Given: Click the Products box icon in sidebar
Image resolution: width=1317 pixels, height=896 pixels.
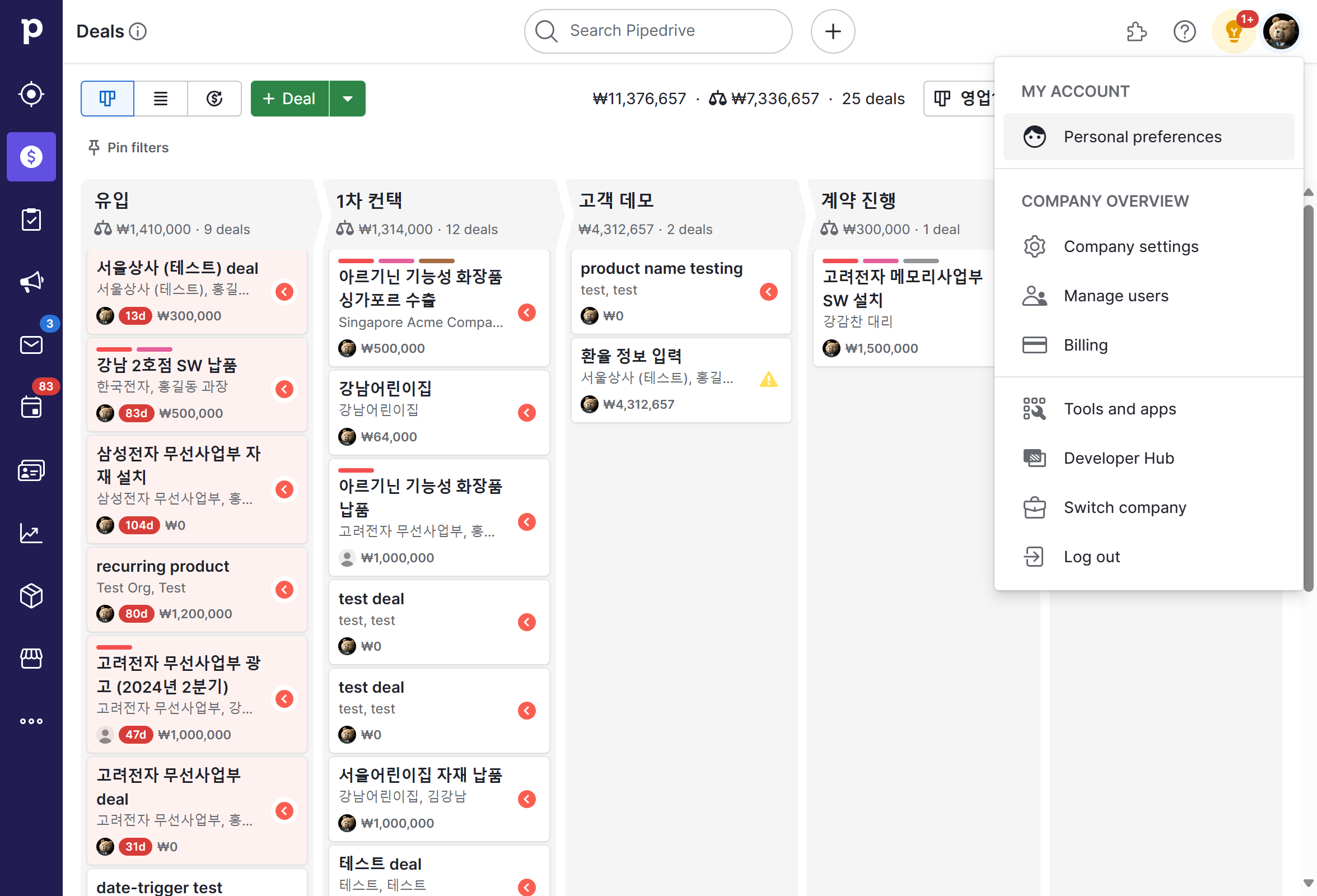Looking at the screenshot, I should [x=31, y=596].
